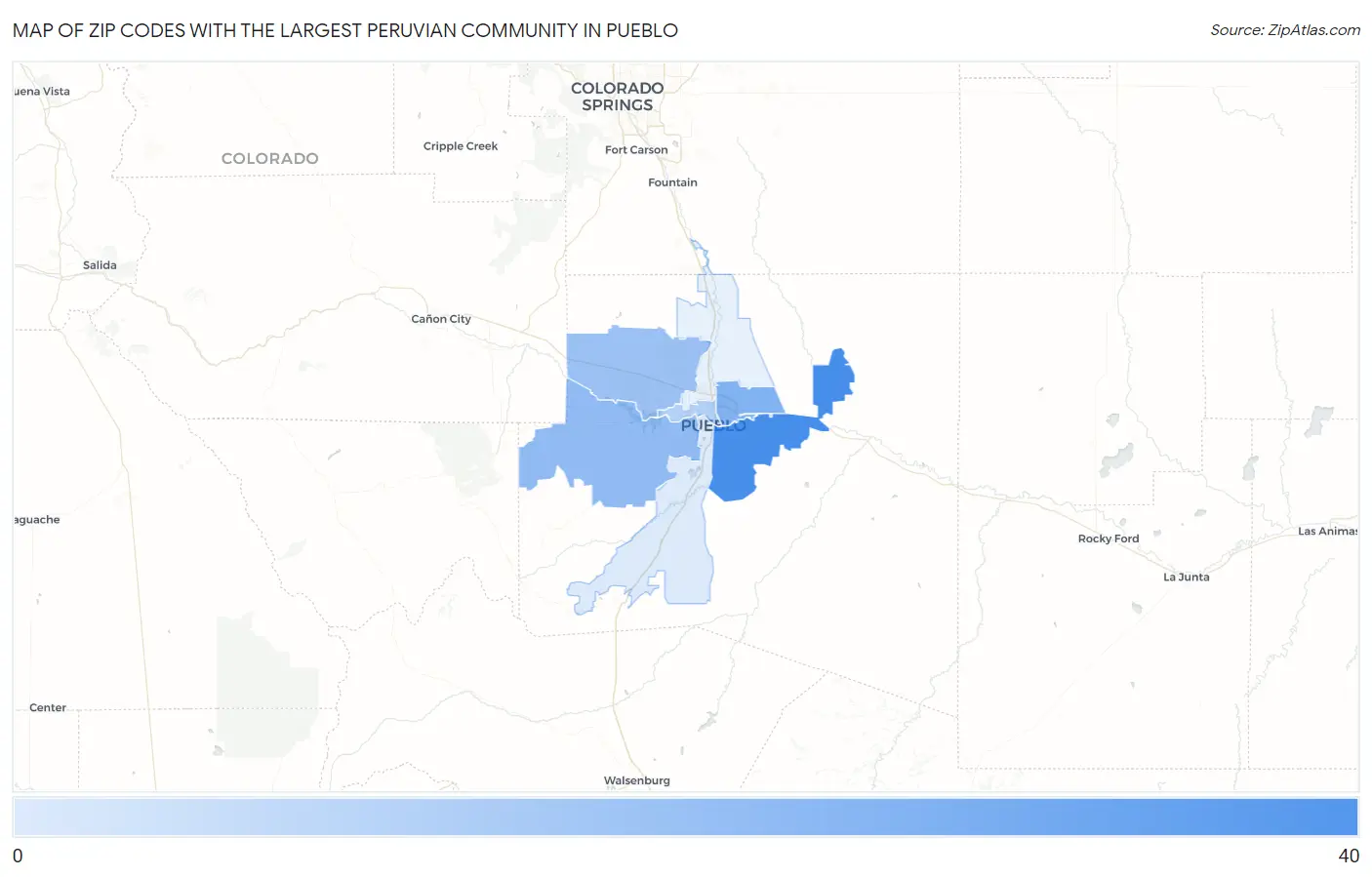Click the Cripple Creek map label
Screen dimensions: 1372x877
[461, 146]
